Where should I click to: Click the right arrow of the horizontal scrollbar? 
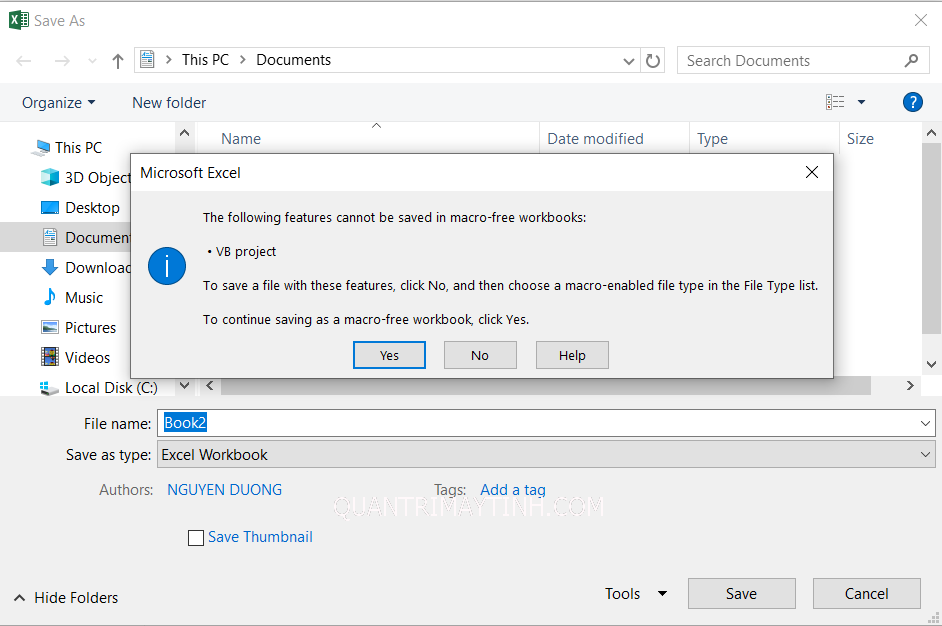click(x=910, y=386)
